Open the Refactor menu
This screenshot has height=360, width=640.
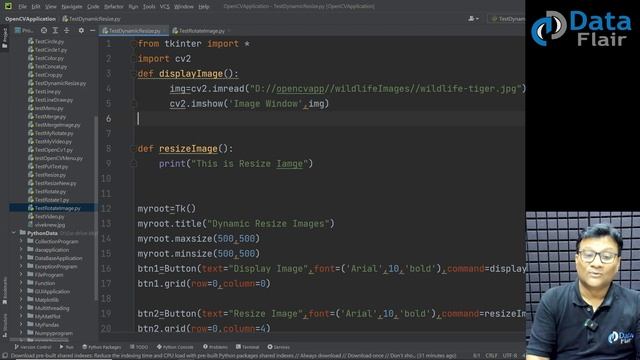click(x=113, y=7)
